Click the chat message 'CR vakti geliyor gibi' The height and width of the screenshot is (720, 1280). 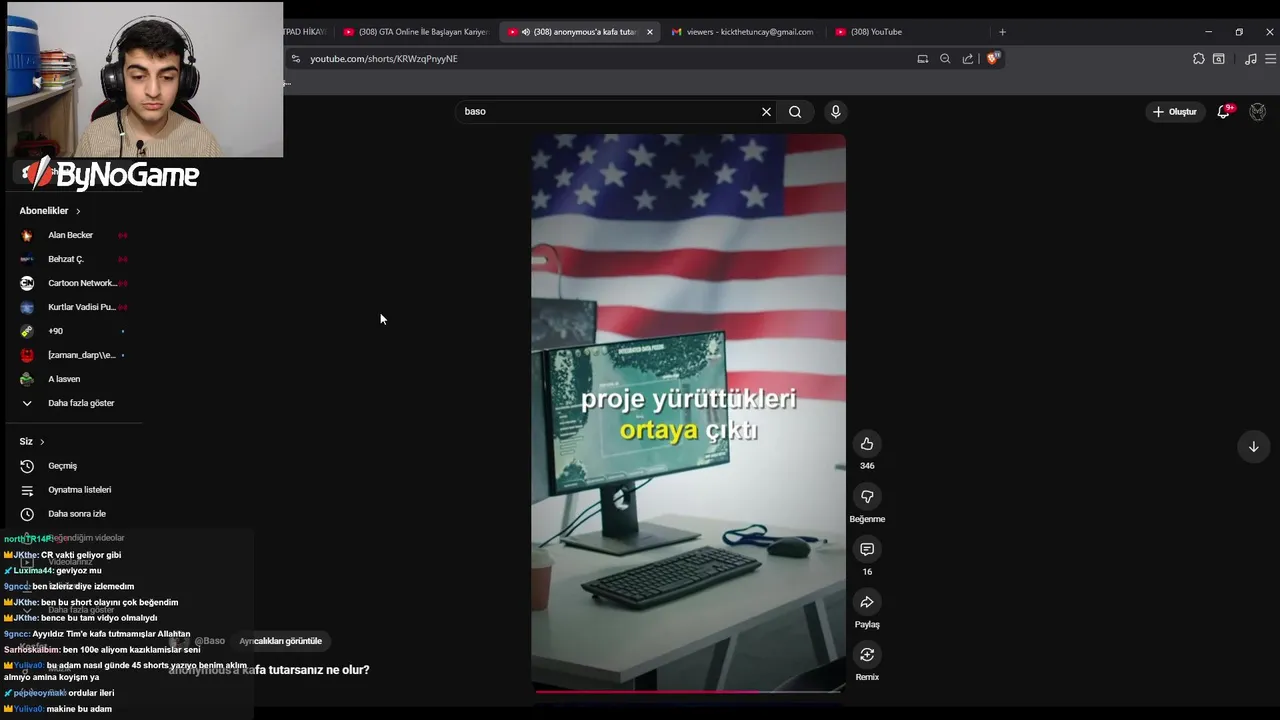coord(81,555)
